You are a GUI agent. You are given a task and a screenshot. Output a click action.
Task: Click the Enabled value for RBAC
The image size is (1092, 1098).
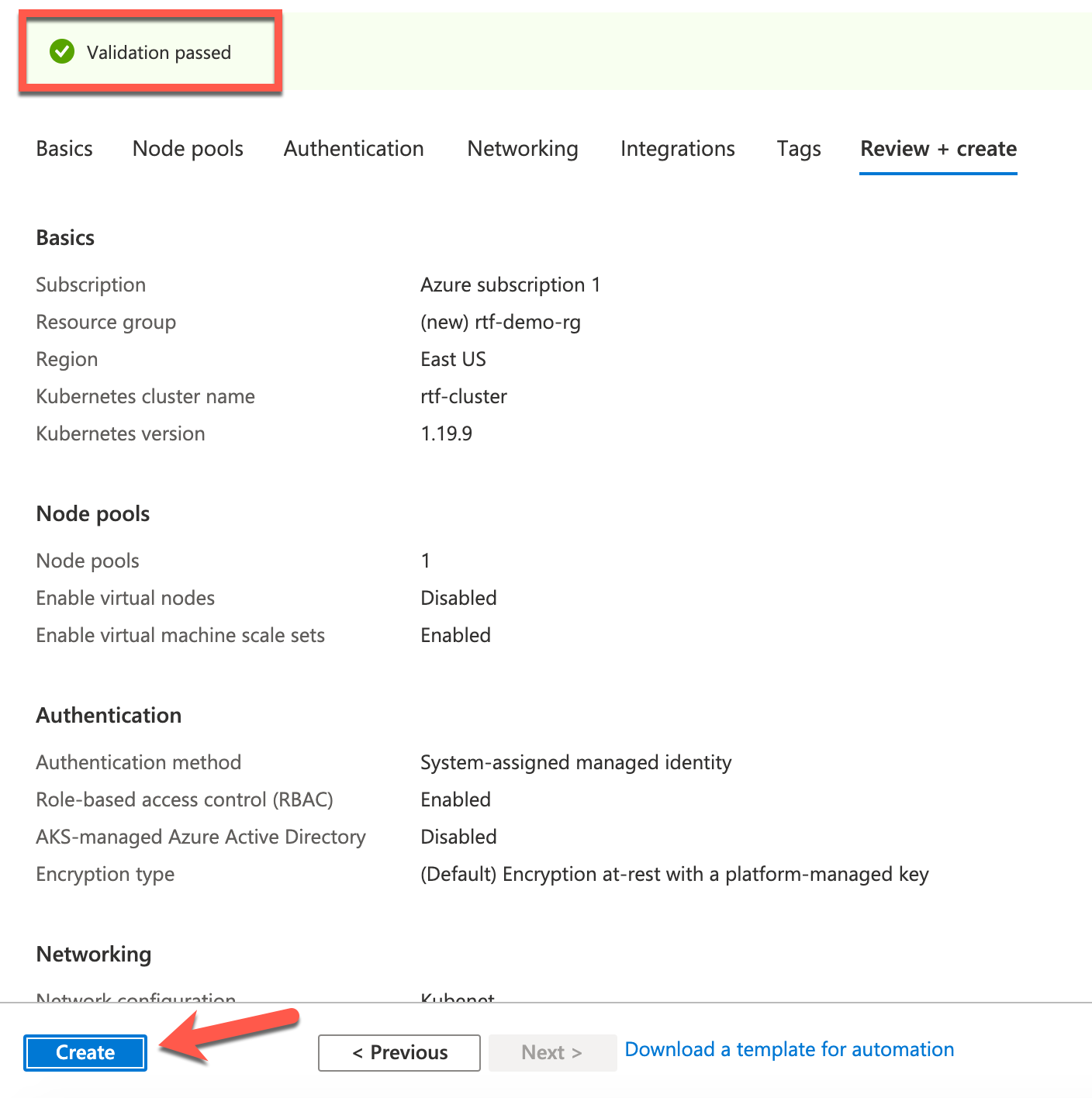[455, 799]
